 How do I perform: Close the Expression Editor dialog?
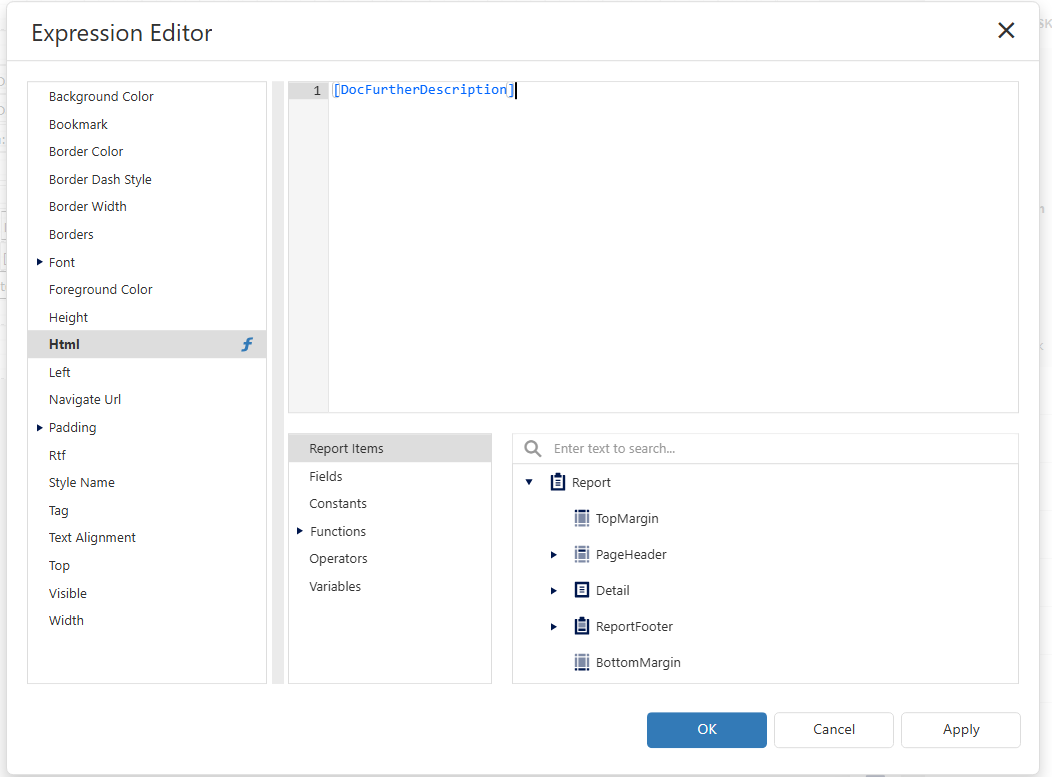[x=1006, y=31]
